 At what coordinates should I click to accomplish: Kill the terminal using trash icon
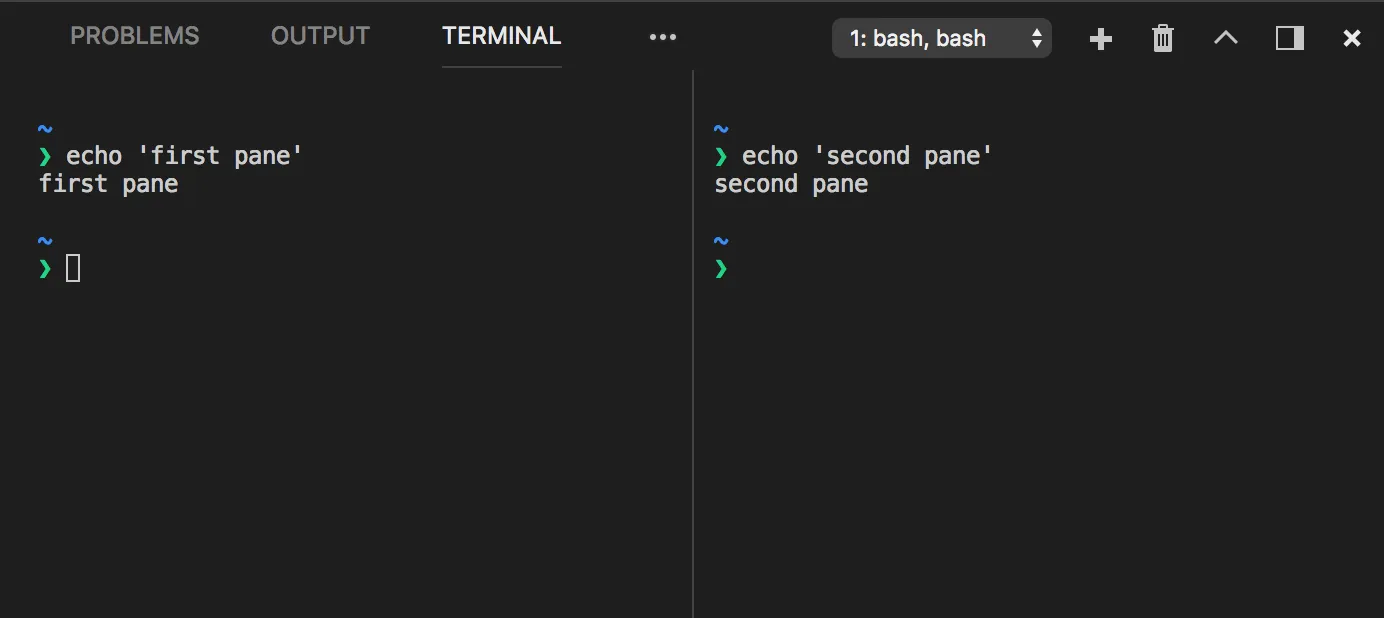click(1162, 39)
